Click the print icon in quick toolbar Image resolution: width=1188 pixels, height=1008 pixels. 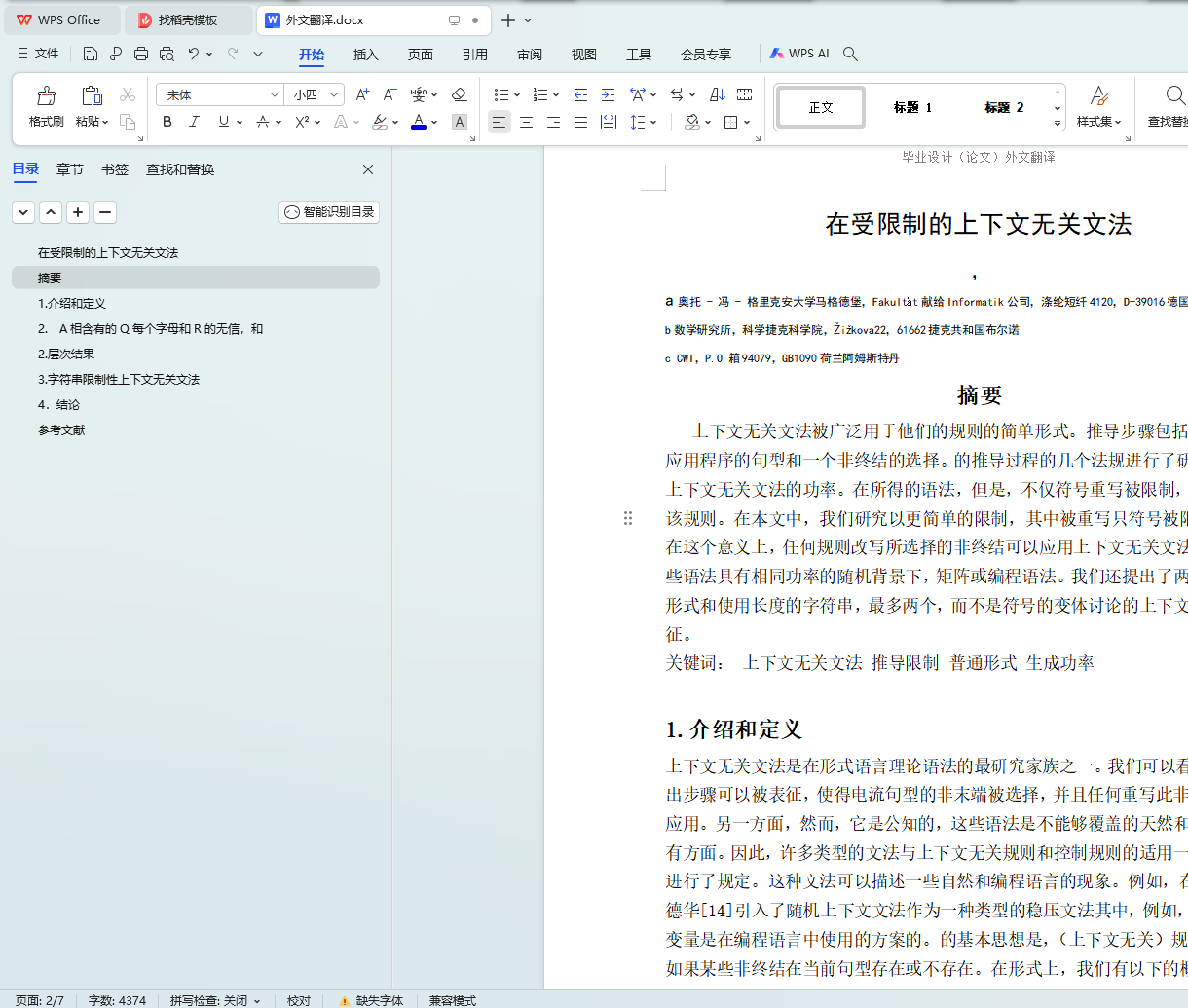point(141,54)
